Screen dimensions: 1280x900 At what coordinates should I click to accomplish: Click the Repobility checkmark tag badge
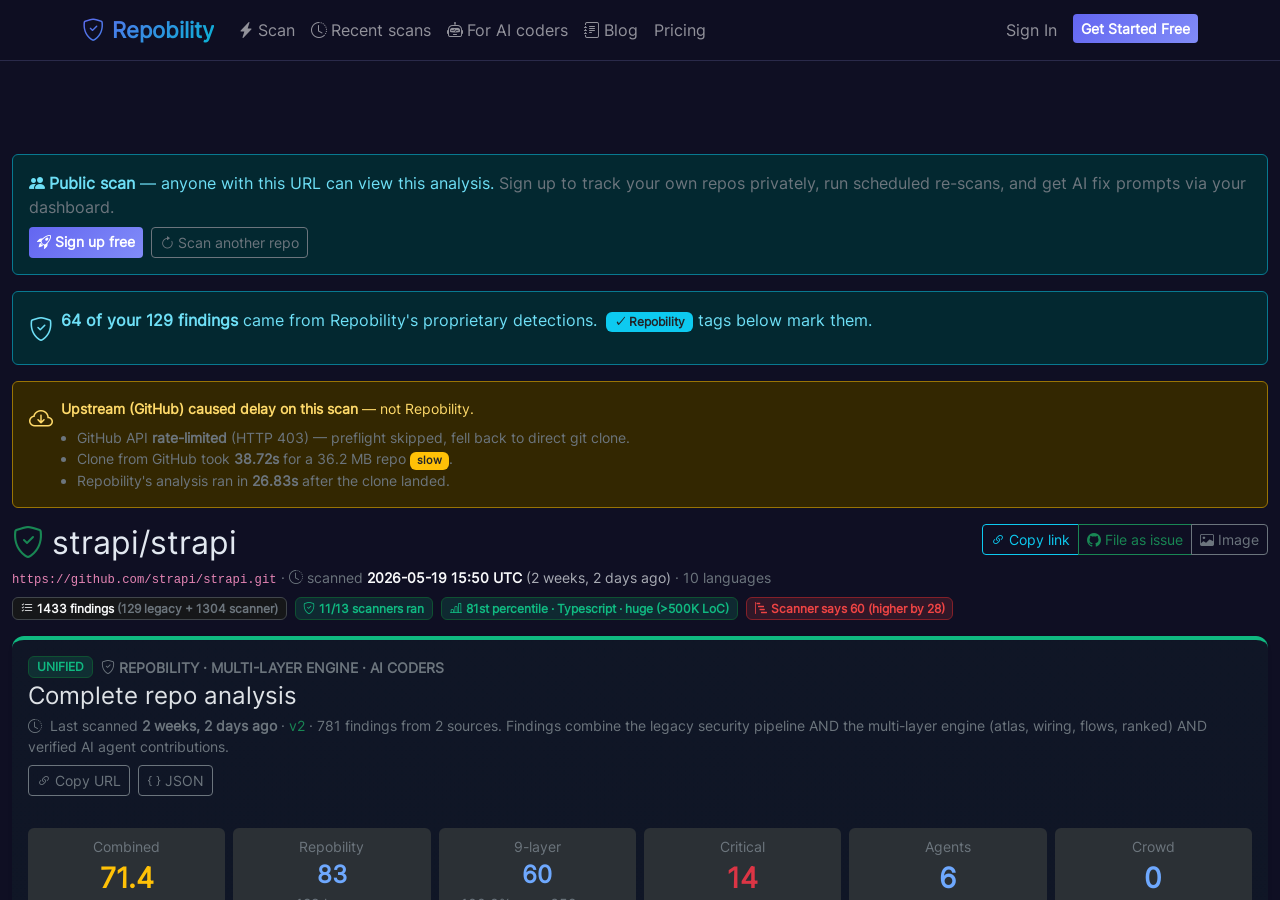click(x=649, y=322)
